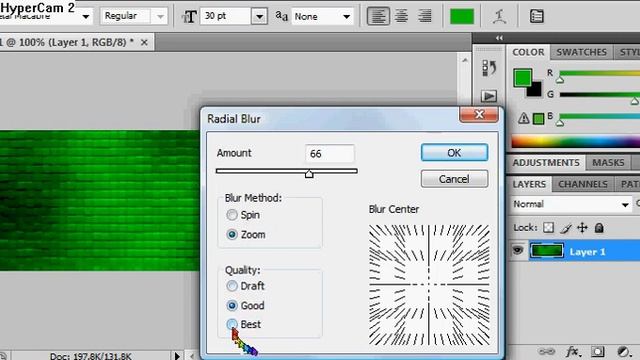Viewport: 640px width, 360px height.
Task: Click canvas scrollbar up arrow
Action: tap(464, 60)
